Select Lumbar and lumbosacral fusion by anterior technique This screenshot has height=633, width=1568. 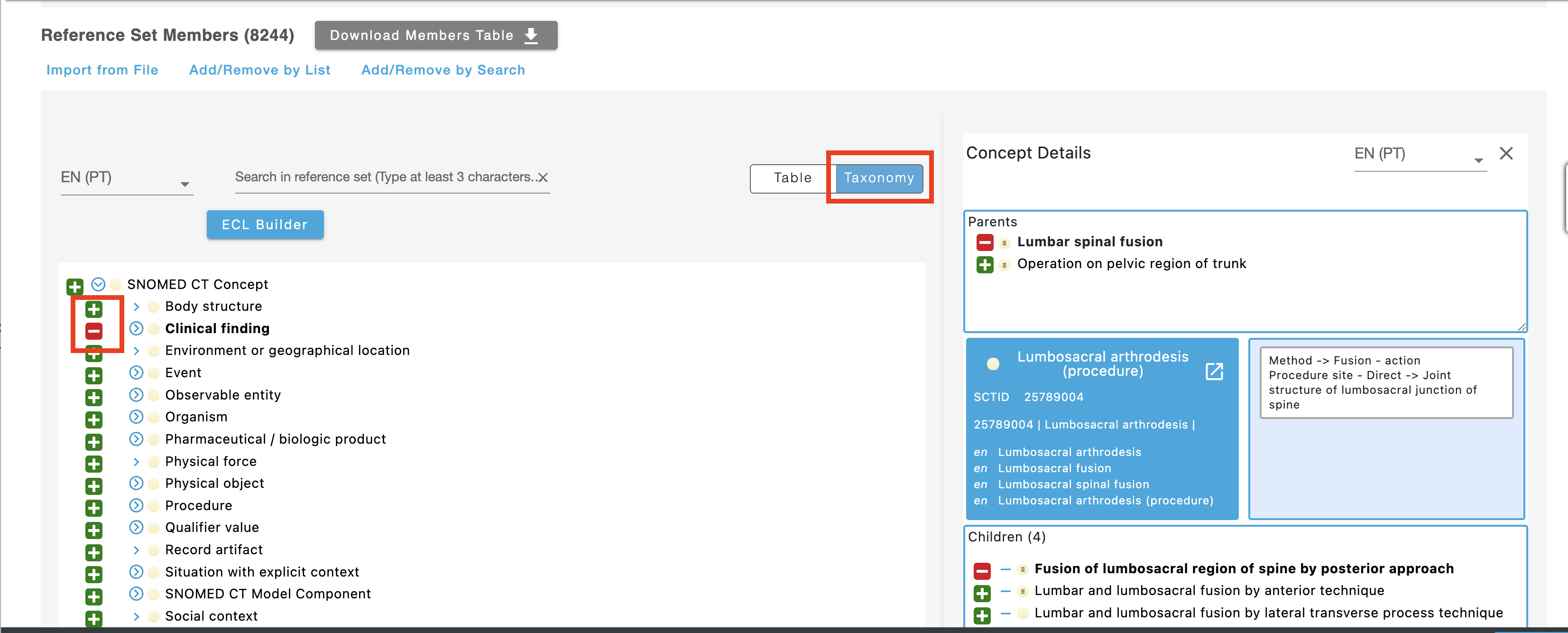(1209, 591)
